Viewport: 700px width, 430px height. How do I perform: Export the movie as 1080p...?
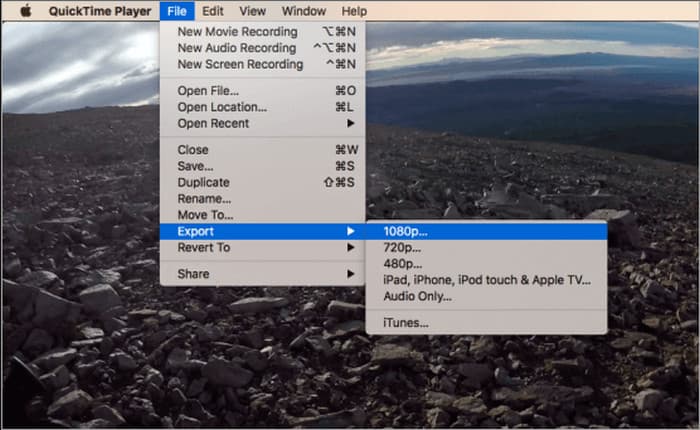(486, 231)
